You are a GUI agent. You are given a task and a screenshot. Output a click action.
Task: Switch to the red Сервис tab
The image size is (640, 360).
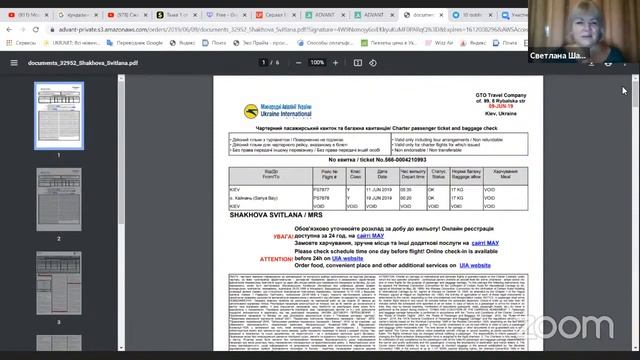[275, 15]
